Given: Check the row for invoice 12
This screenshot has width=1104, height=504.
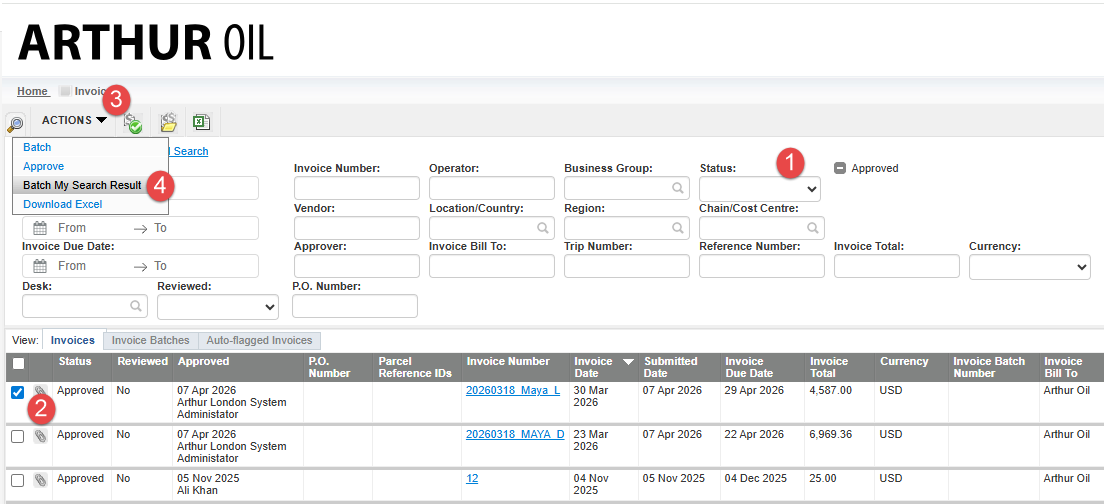Looking at the screenshot, I should [18, 481].
